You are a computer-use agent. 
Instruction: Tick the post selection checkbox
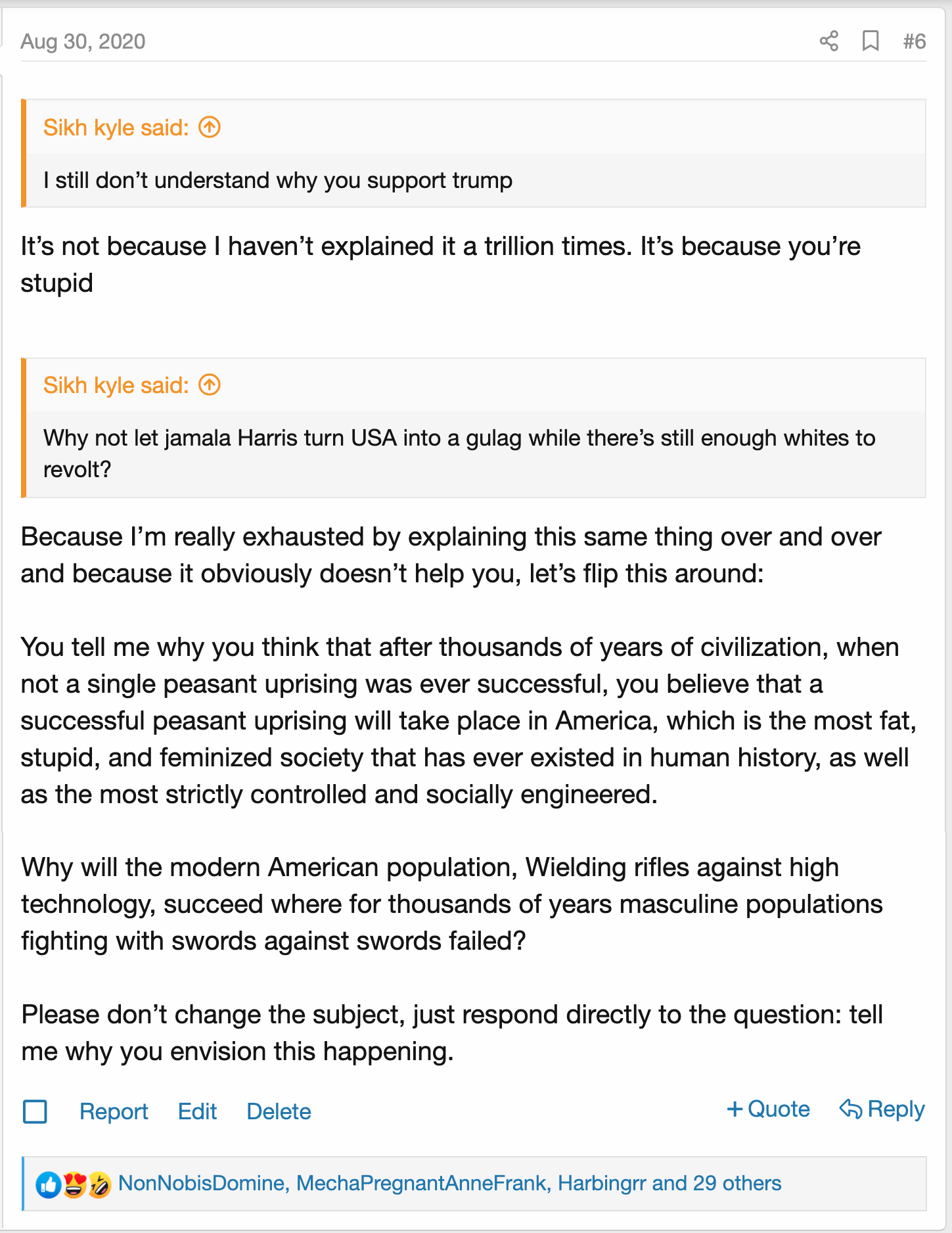point(35,1112)
